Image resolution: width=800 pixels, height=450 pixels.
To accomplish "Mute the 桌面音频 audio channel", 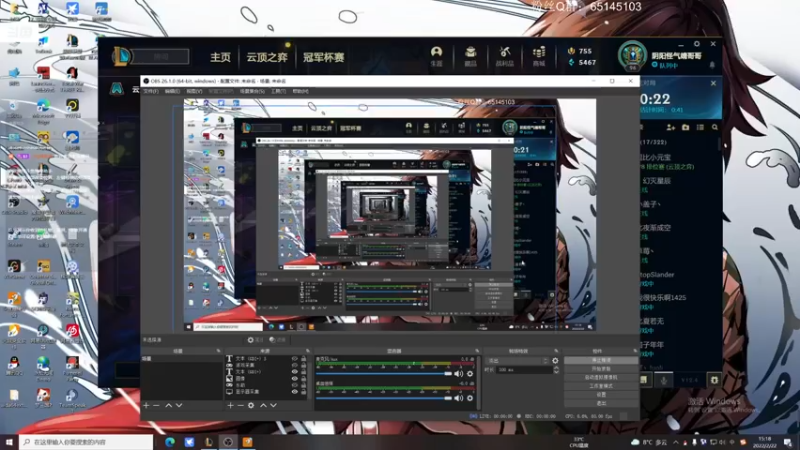I will pos(459,398).
